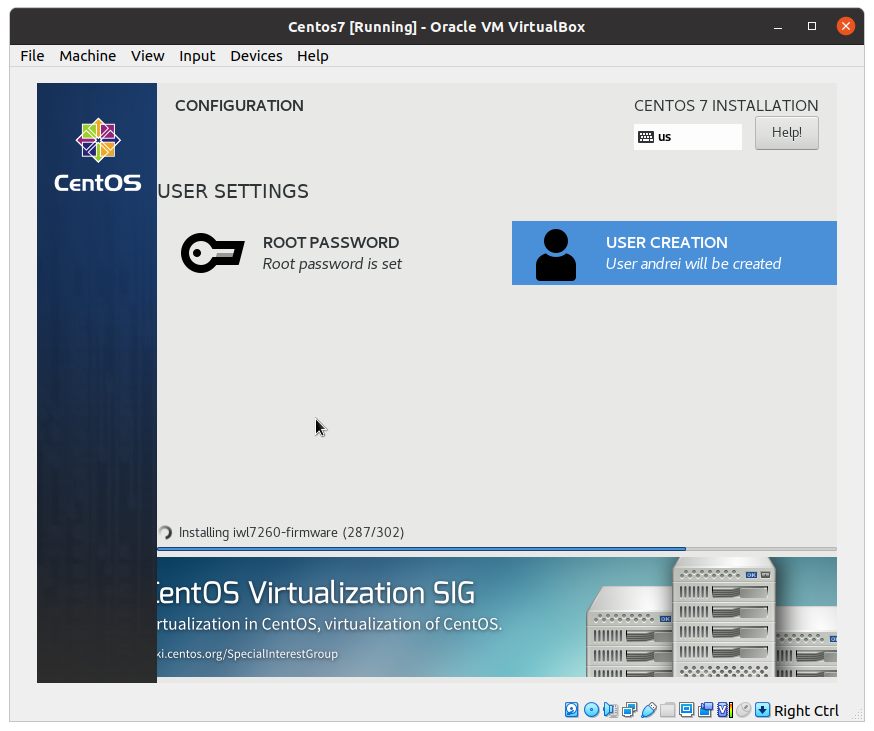Click the CentOS logo in sidebar
Image resolution: width=874 pixels, height=731 pixels.
click(x=98, y=155)
